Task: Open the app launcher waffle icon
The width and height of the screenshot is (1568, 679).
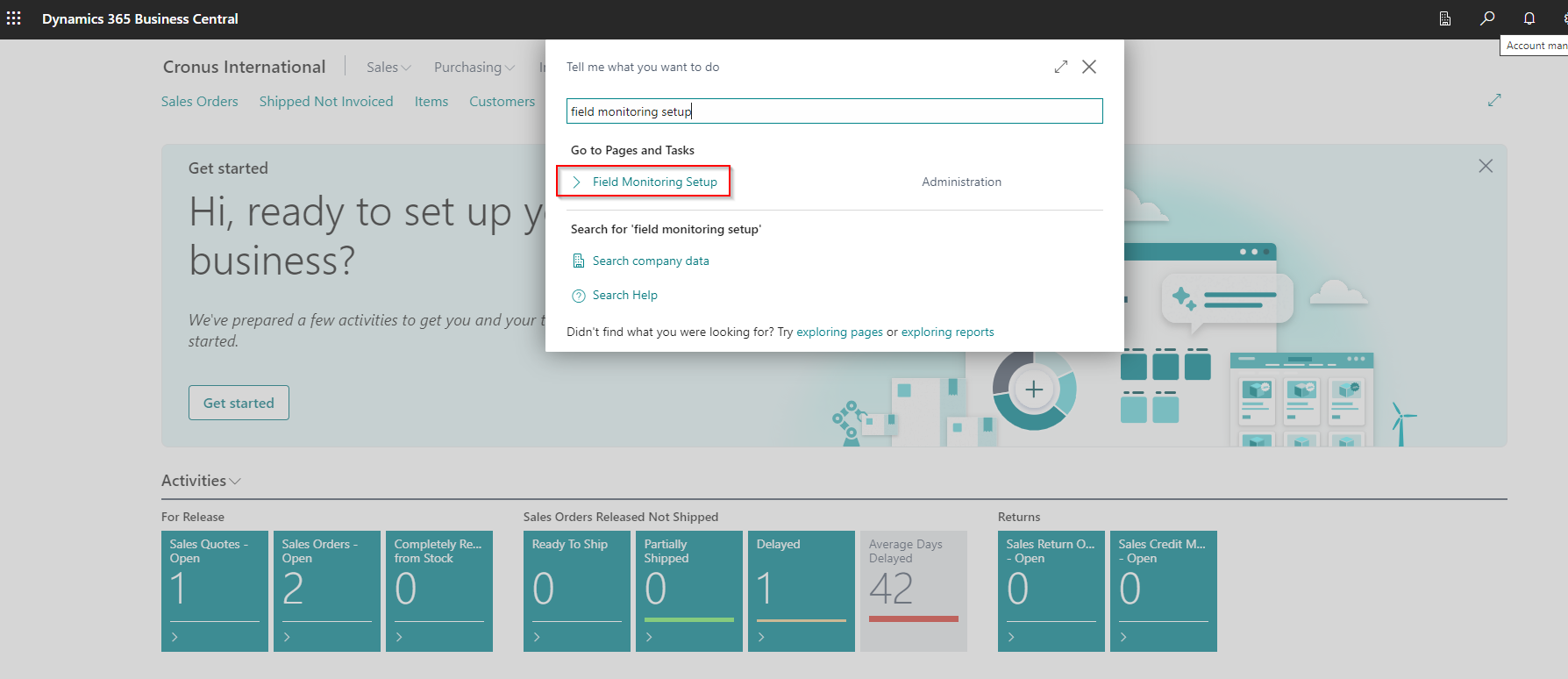Action: (14, 18)
